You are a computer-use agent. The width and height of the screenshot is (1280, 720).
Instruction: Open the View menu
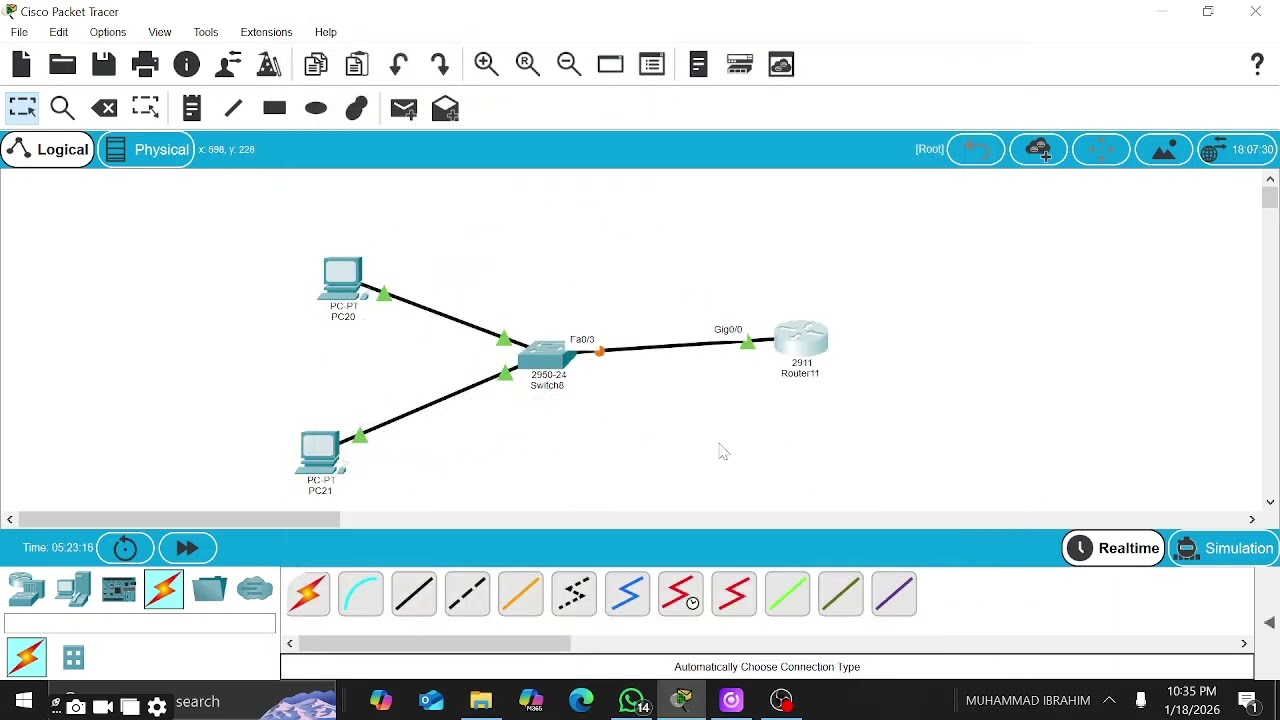pyautogui.click(x=160, y=32)
